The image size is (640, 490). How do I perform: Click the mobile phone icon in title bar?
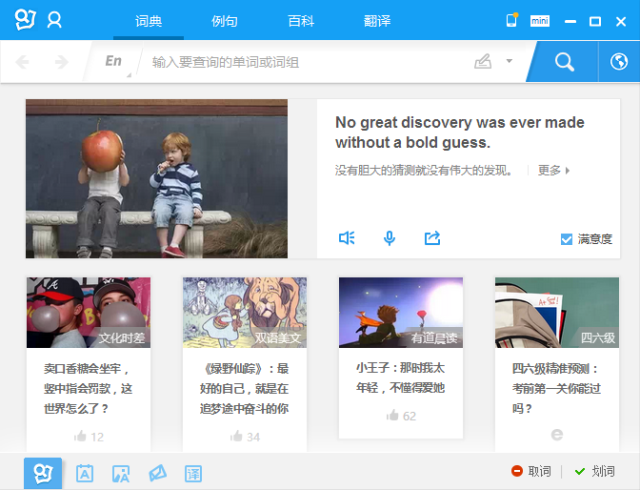512,20
